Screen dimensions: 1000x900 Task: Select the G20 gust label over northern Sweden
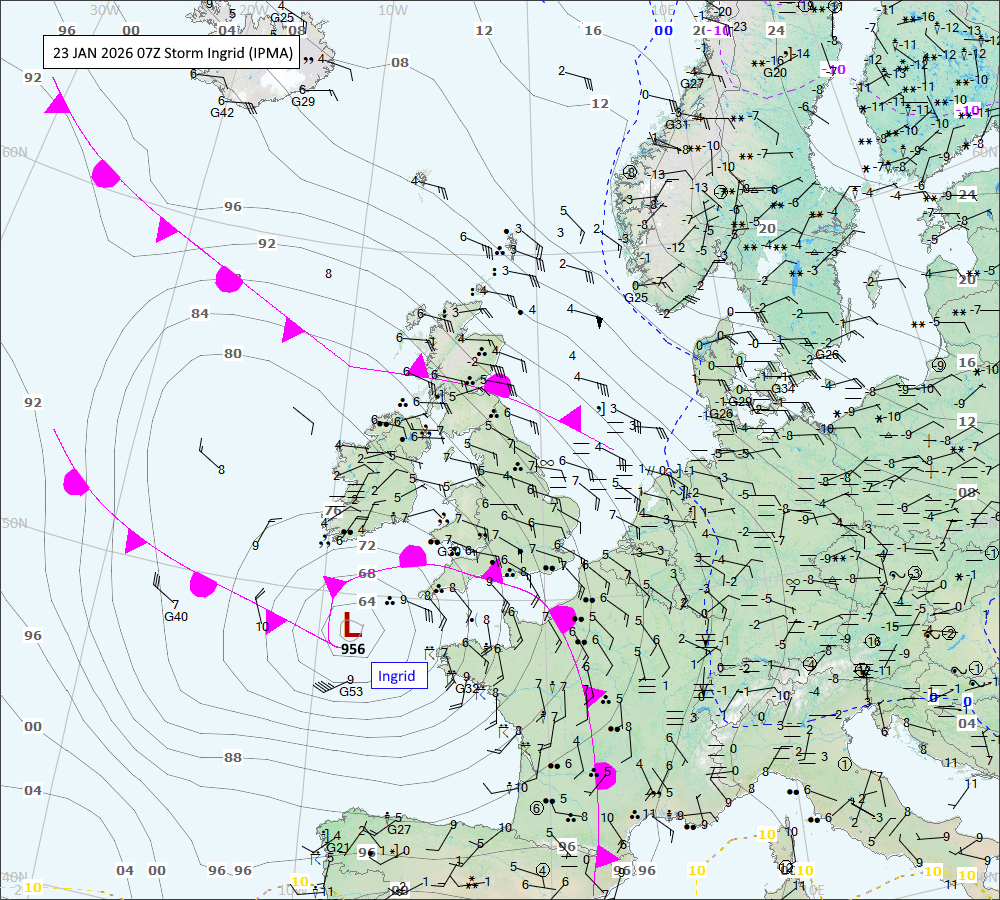[x=775, y=72]
